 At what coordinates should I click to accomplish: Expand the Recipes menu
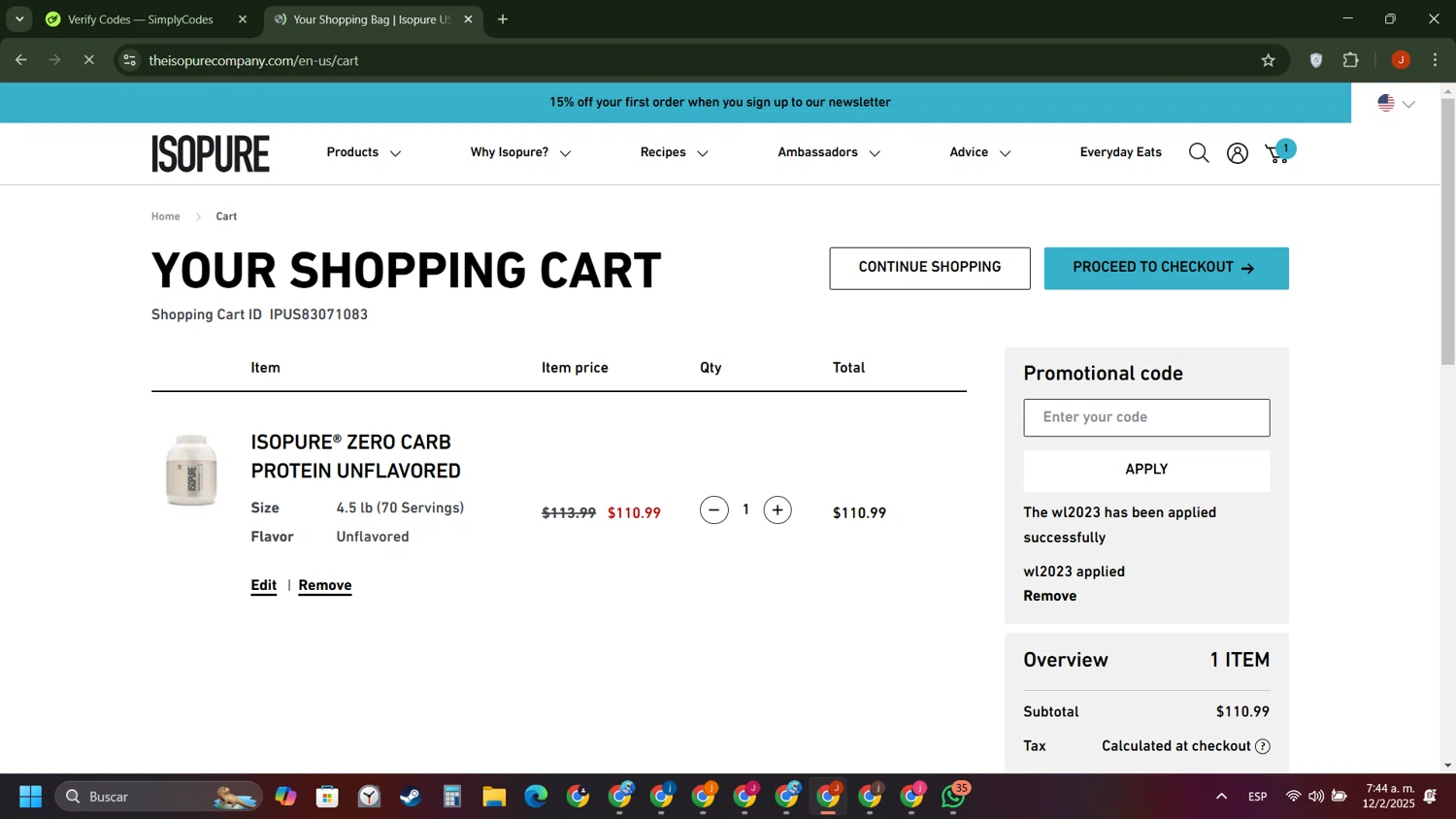[x=675, y=152]
